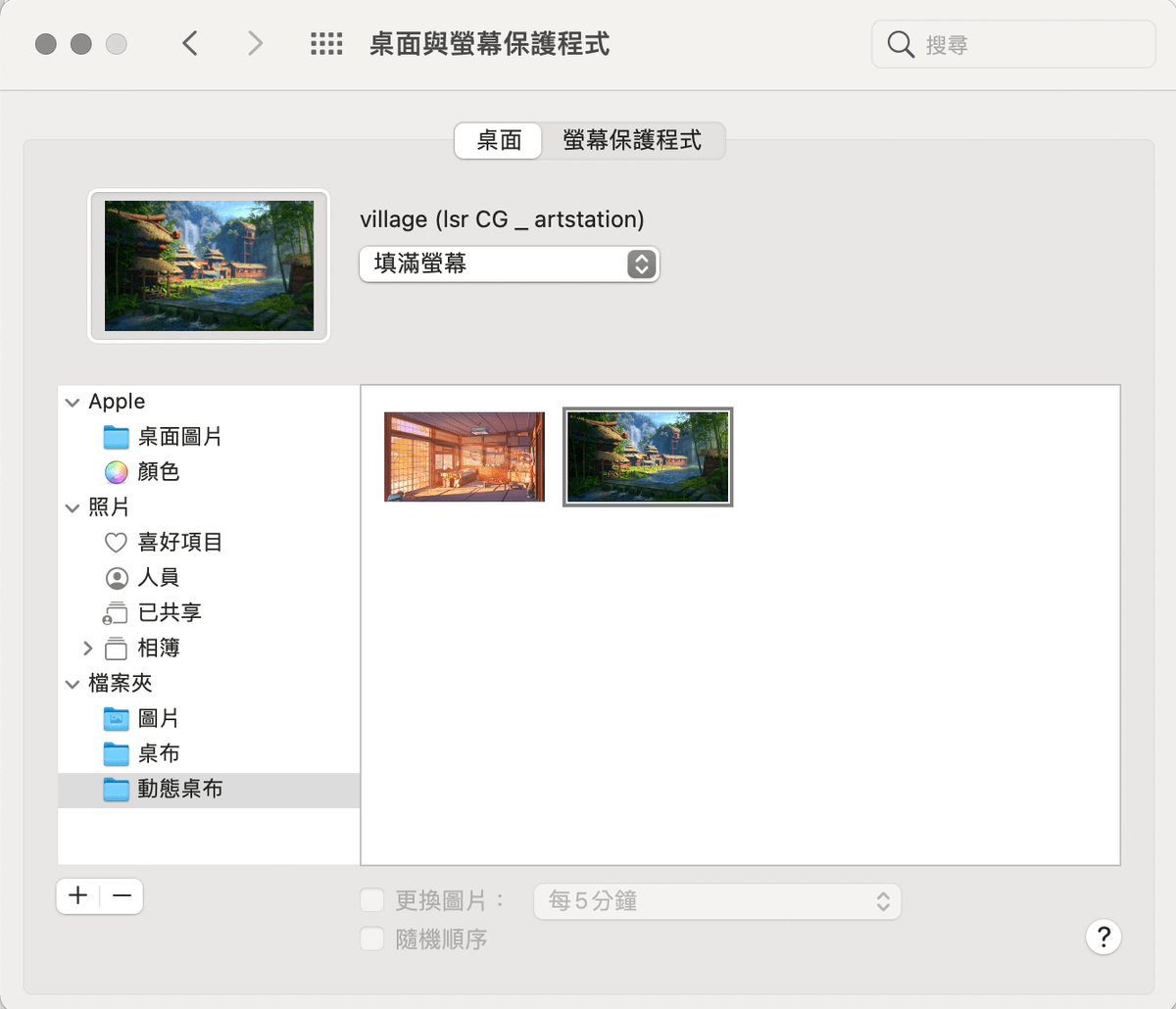
Task: Remove folder with the minus button
Action: click(x=122, y=895)
